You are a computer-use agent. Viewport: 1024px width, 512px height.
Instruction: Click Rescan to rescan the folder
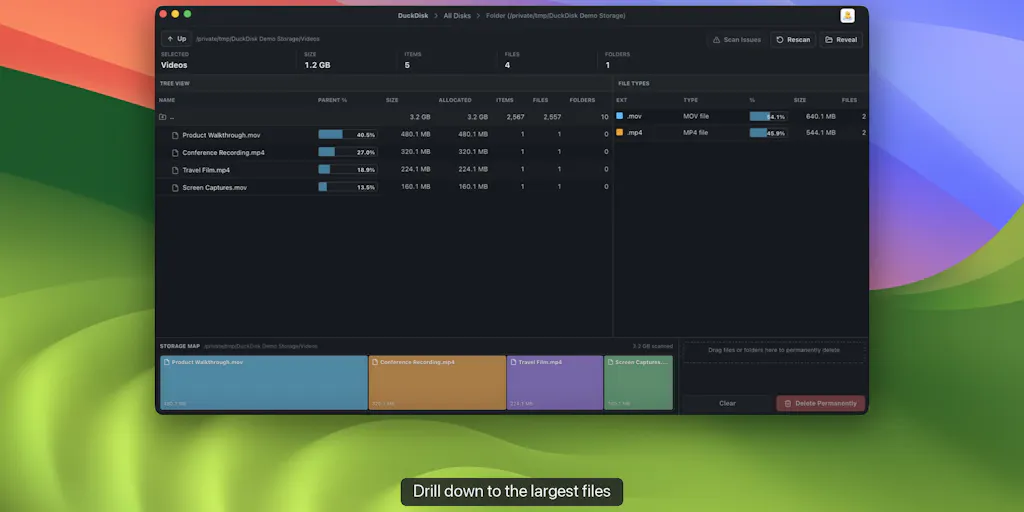pos(793,40)
